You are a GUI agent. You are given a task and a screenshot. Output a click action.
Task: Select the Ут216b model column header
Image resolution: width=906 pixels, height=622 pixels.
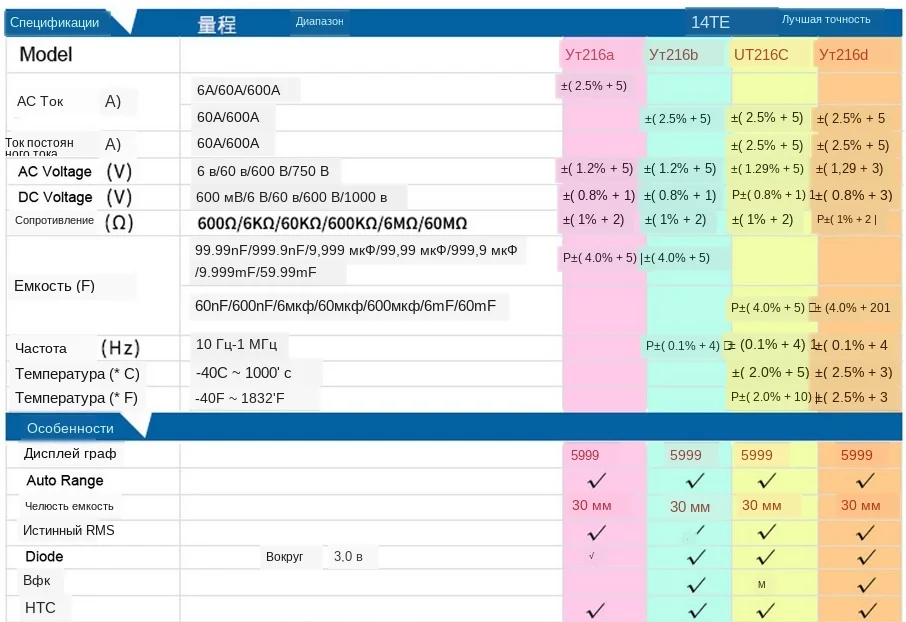coord(673,55)
